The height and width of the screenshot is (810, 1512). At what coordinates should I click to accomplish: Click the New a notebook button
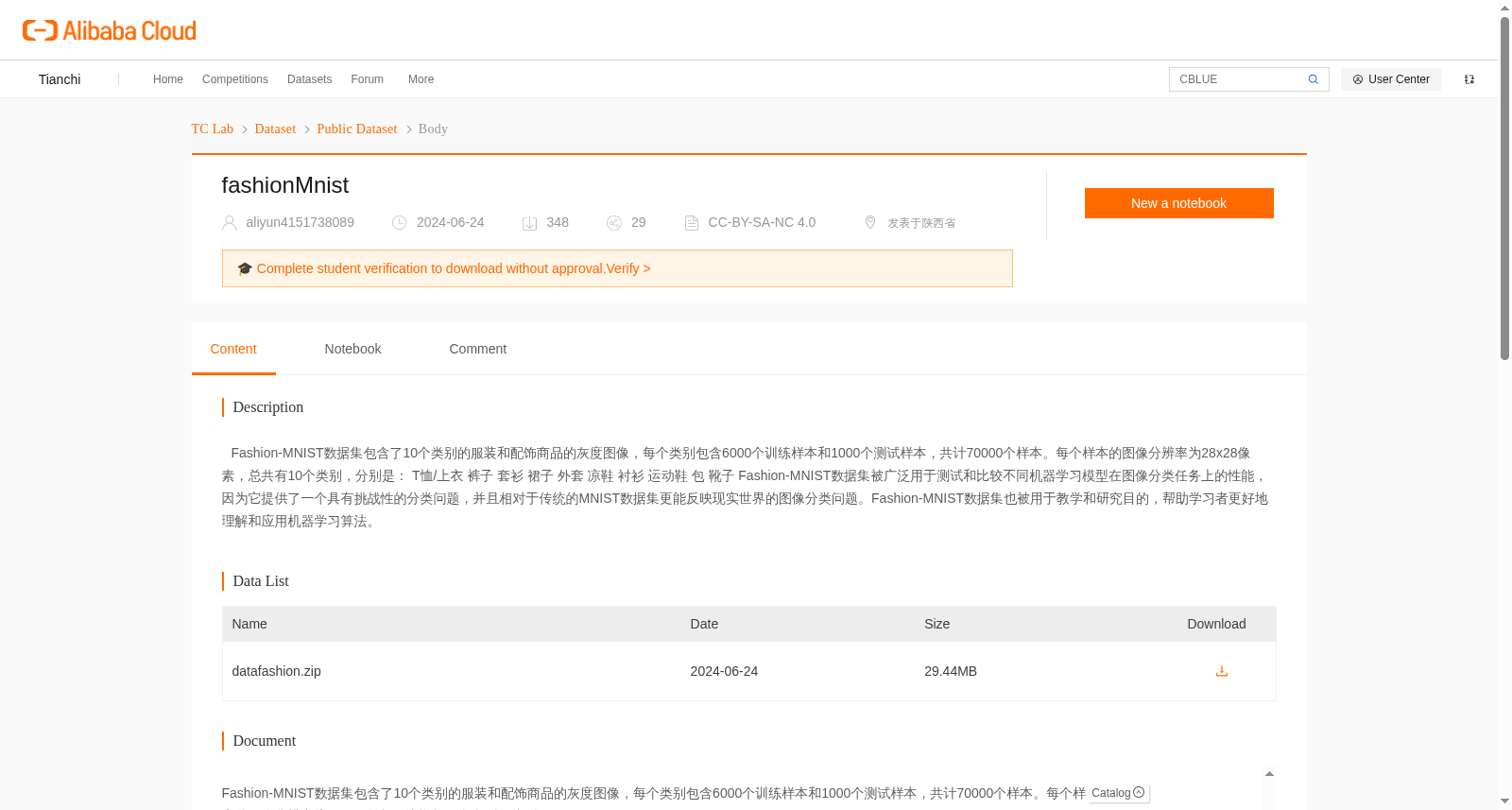[x=1179, y=203]
